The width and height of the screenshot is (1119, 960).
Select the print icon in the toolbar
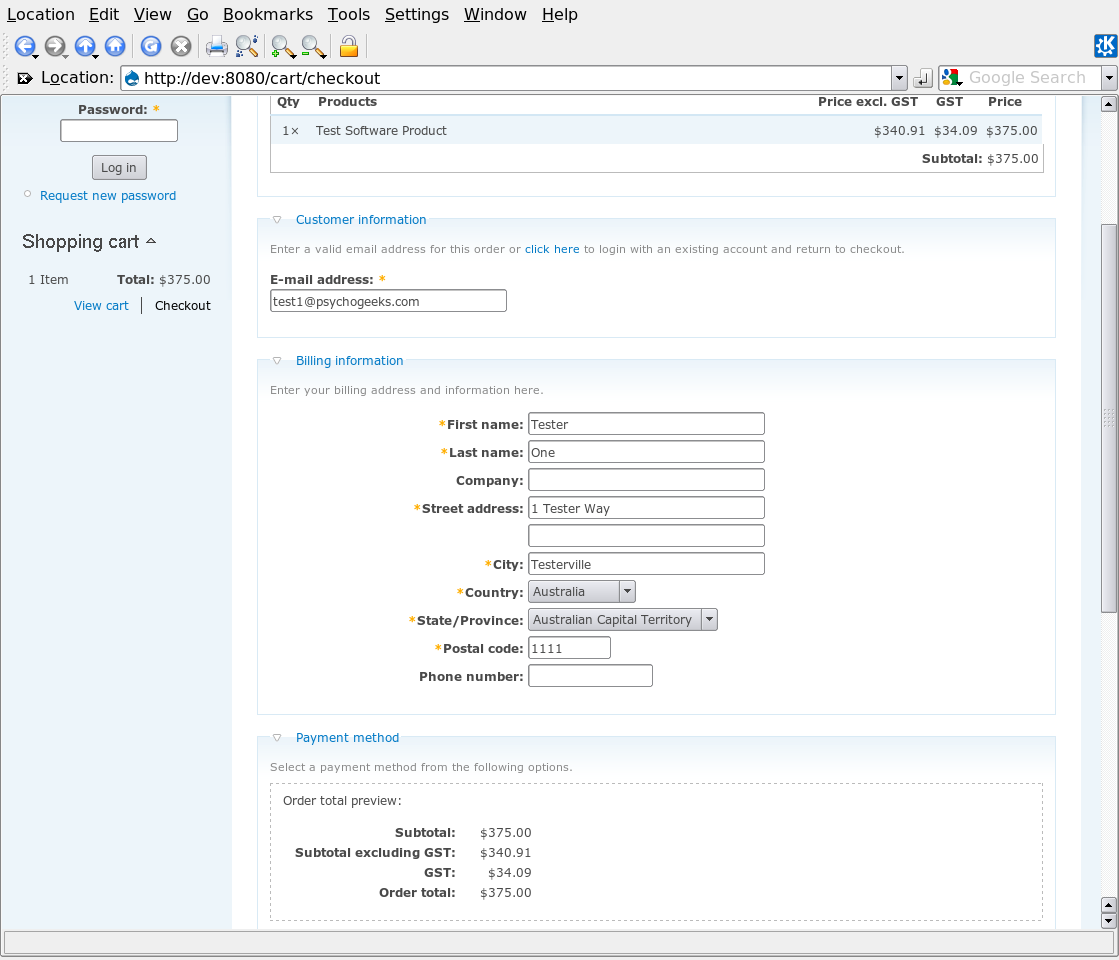(216, 46)
